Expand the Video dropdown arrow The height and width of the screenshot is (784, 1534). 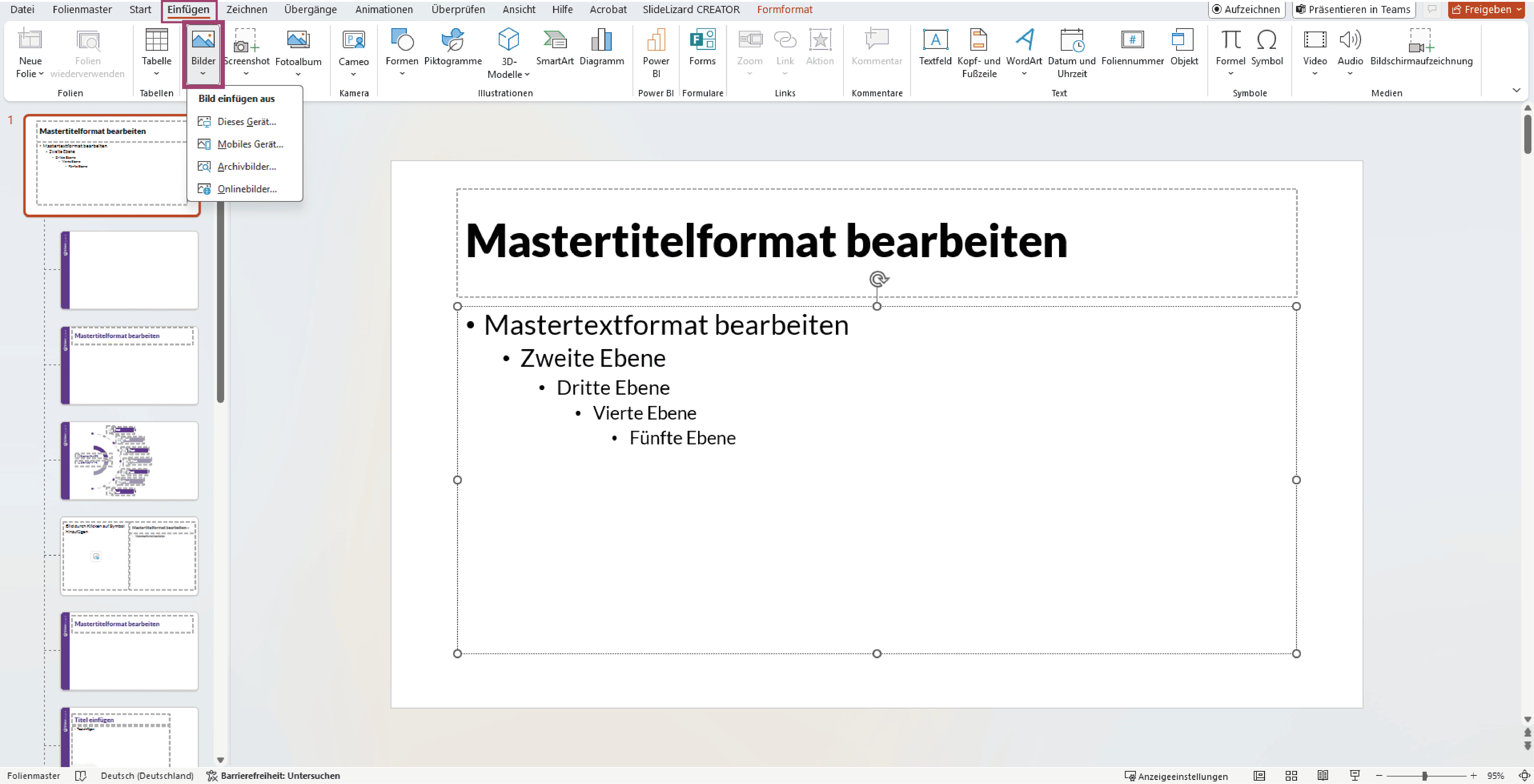[1315, 74]
